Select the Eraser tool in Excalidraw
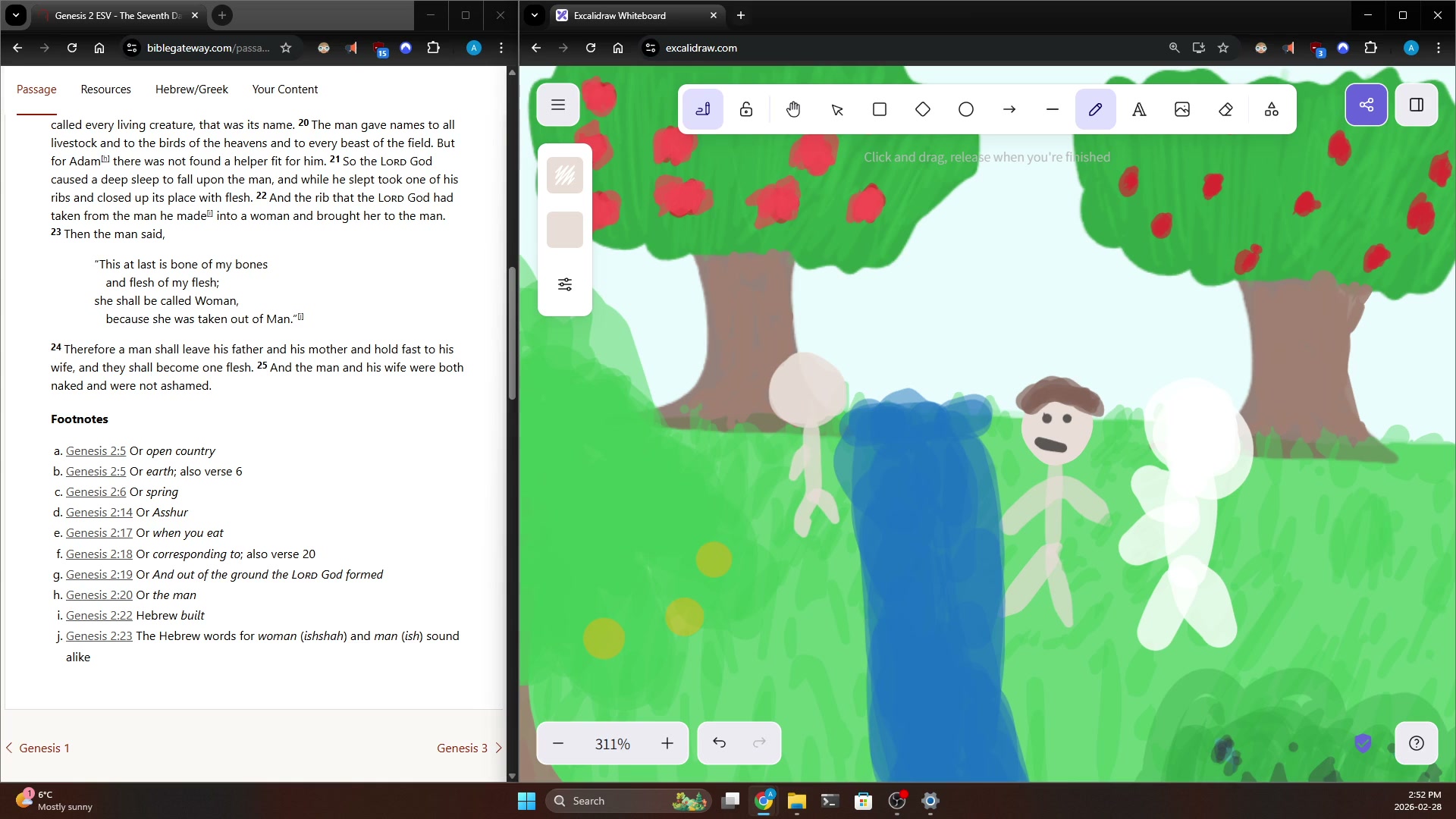 [1225, 109]
